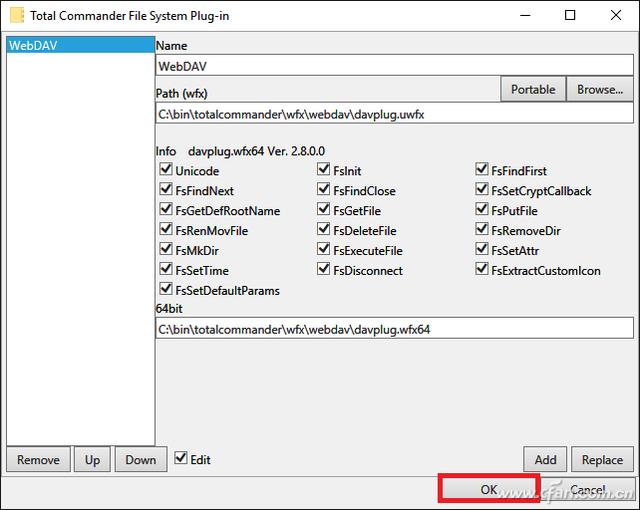Toggle FsGetDefRootName checkbox
Image resolution: width=640 pixels, height=510 pixels.
(x=166, y=209)
